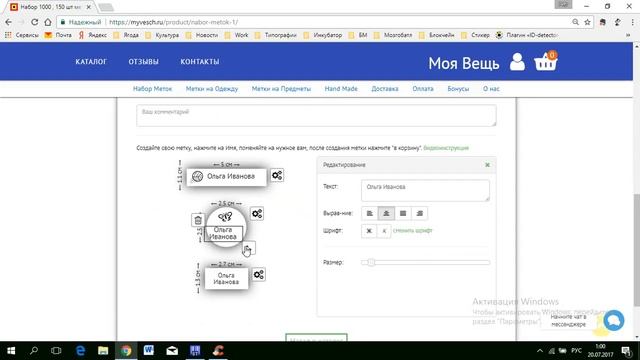Expand the Стикер bookmarks folder

pos(475,35)
